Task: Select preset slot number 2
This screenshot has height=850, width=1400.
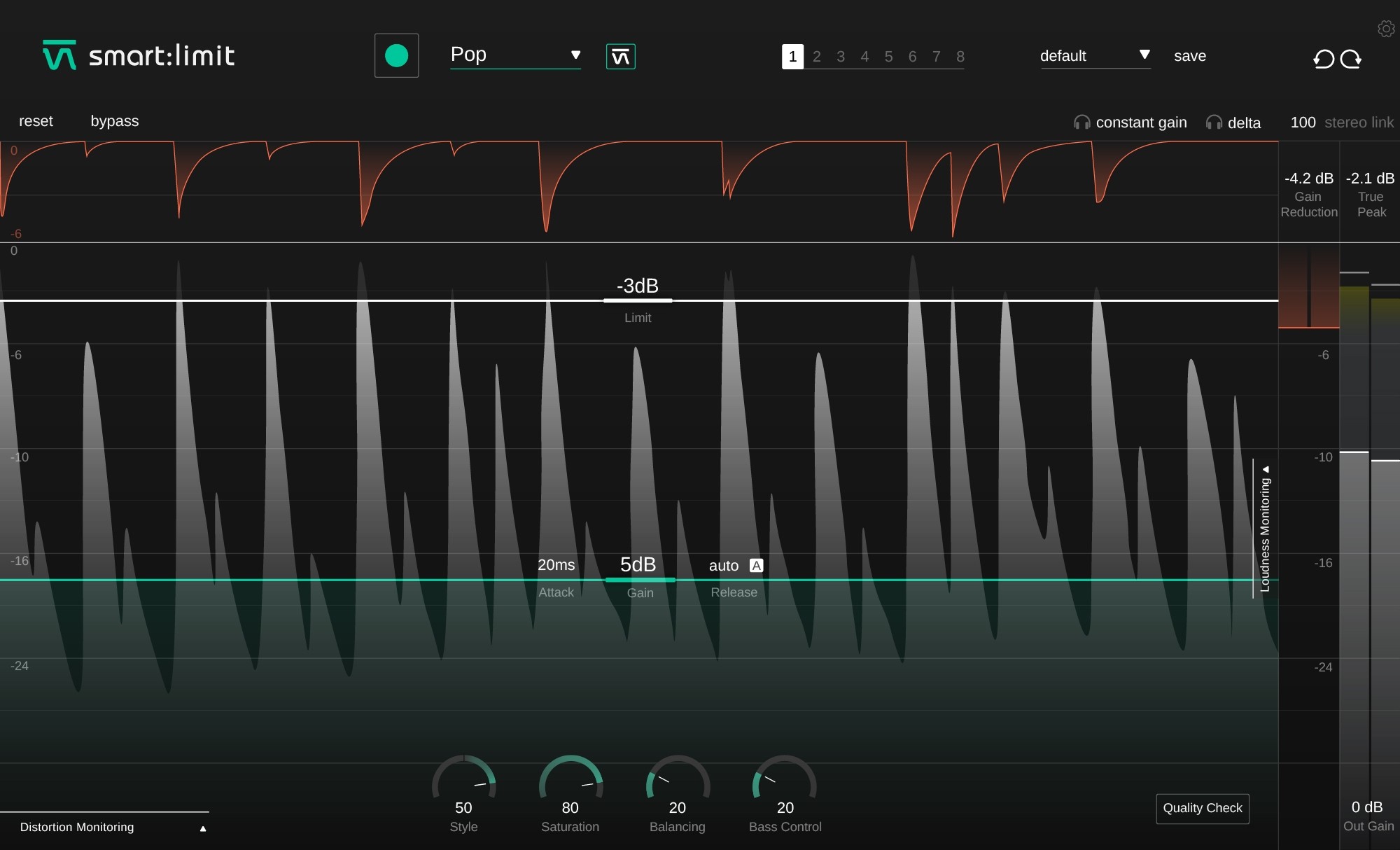Action: point(816,56)
